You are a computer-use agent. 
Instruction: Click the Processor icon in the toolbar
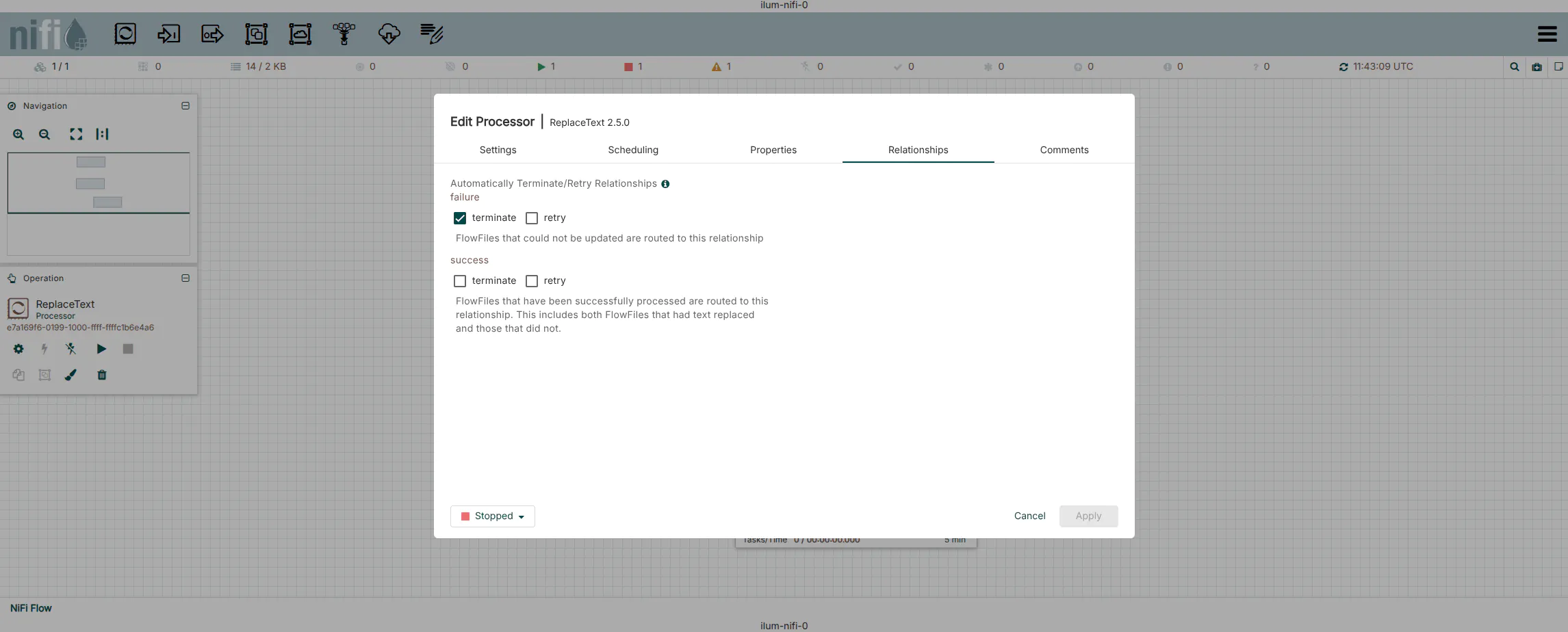tap(125, 34)
